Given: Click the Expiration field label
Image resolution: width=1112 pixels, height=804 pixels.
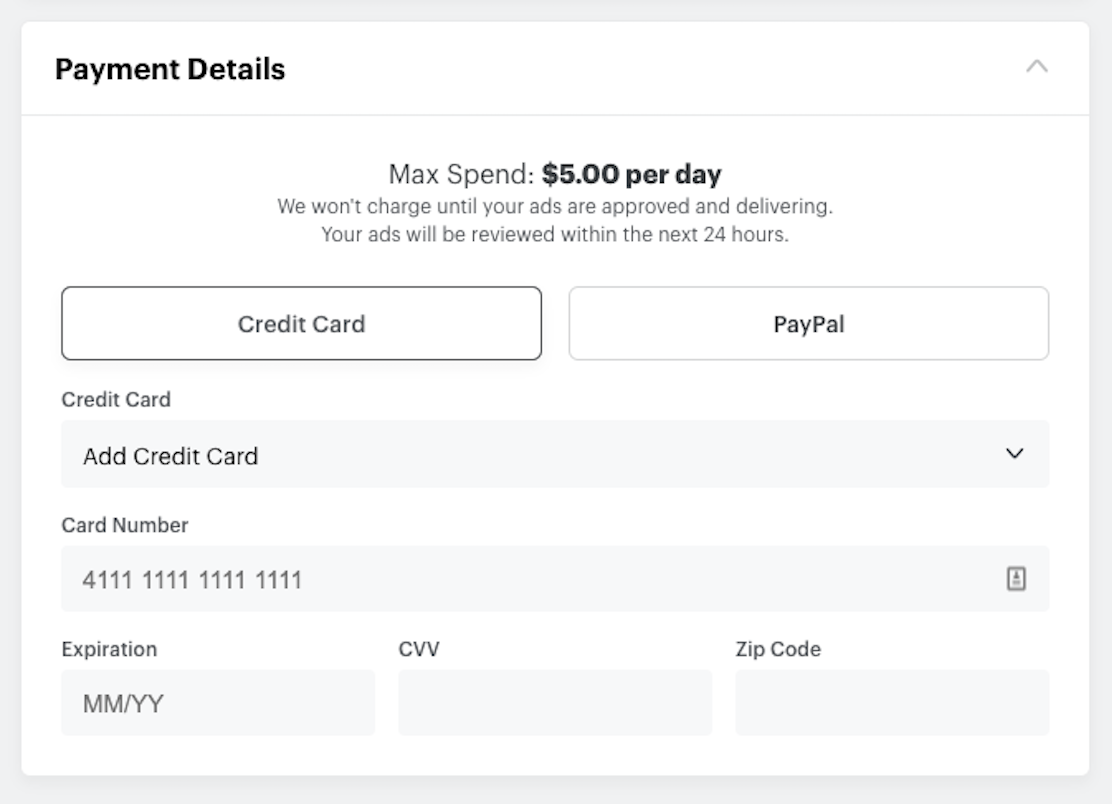Looking at the screenshot, I should (x=109, y=649).
